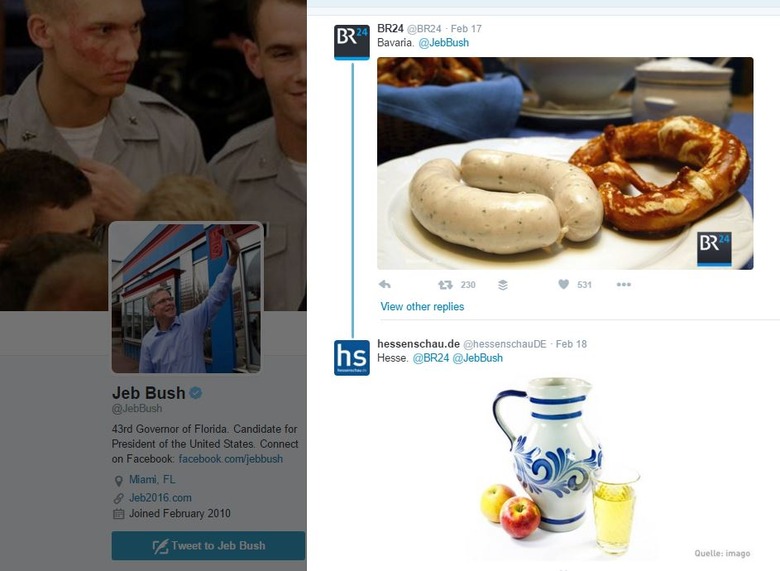This screenshot has width=780, height=571.
Task: Open the Jeb2016.com website link
Action: point(160,497)
